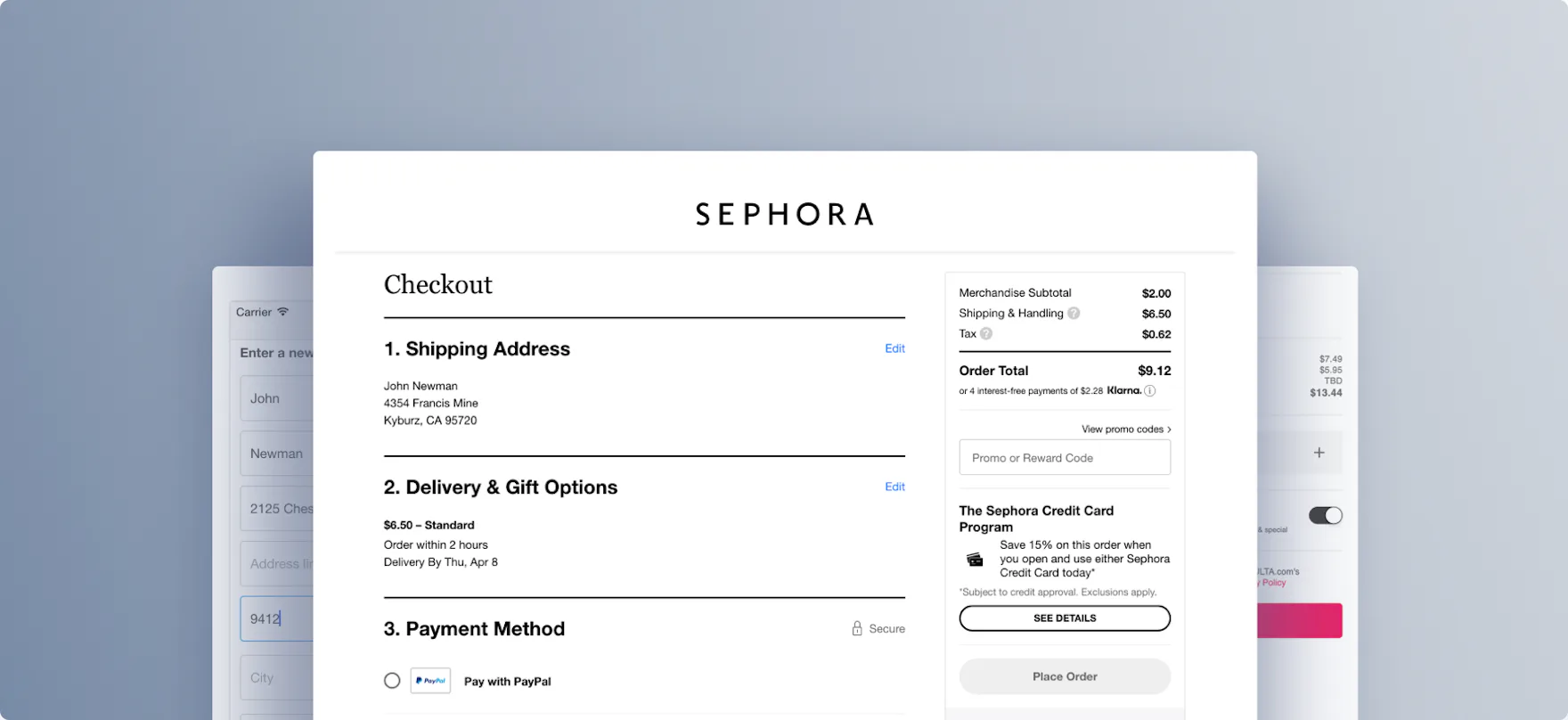Edit the Shipping Address section

pos(894,348)
